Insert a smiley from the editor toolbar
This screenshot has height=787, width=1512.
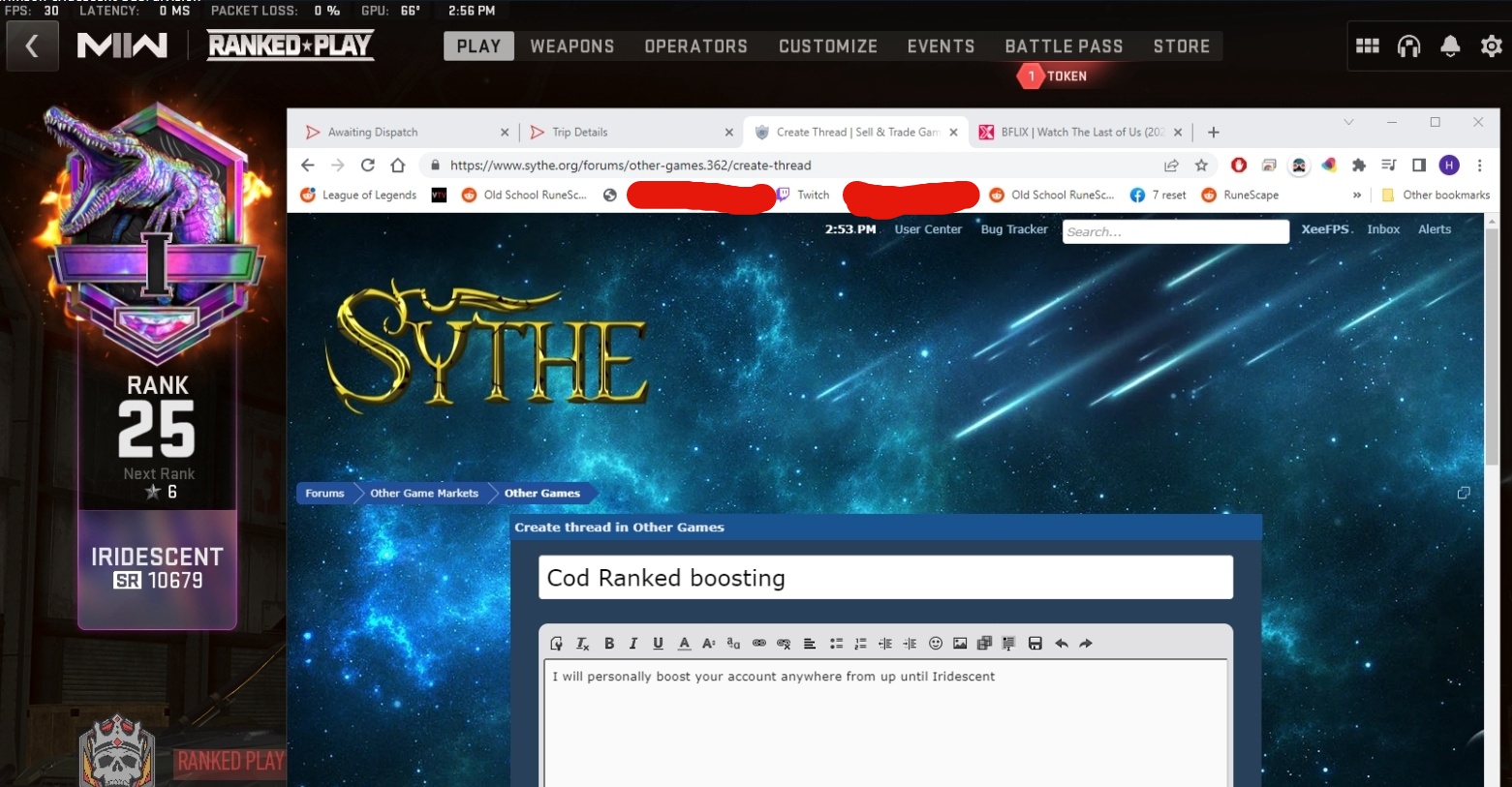coord(936,644)
